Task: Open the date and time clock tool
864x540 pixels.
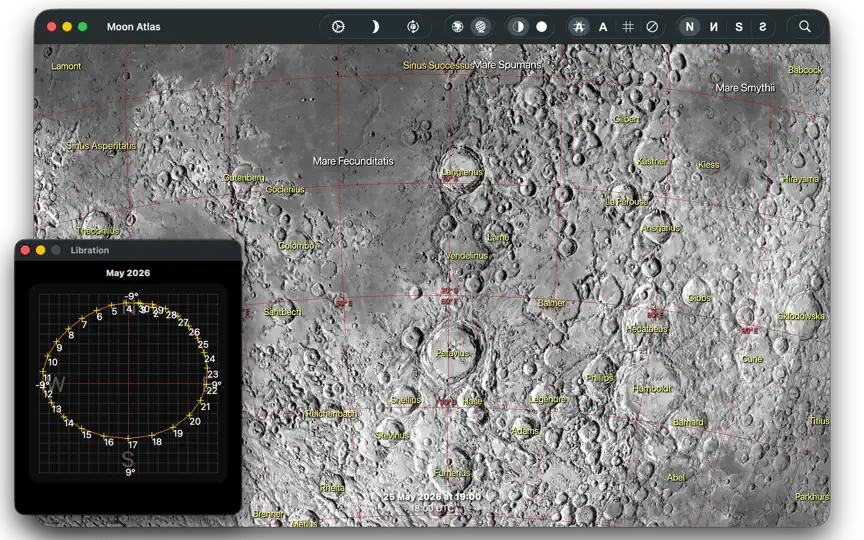Action: (338, 26)
